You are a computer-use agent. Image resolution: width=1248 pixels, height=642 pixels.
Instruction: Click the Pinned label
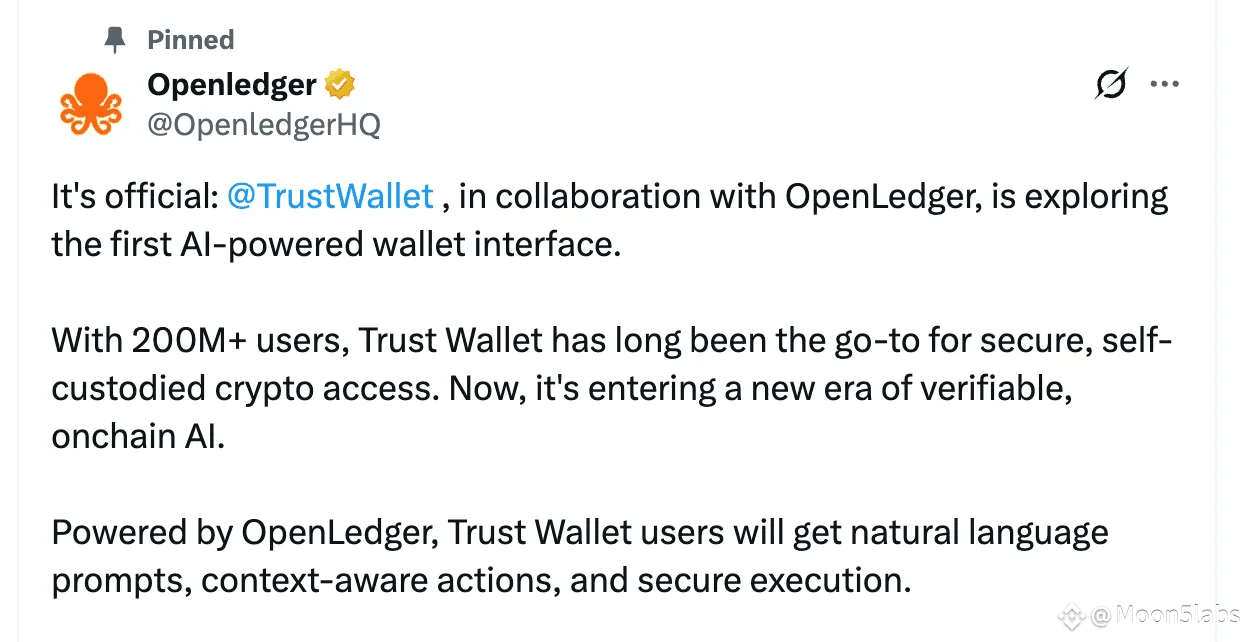[190, 40]
